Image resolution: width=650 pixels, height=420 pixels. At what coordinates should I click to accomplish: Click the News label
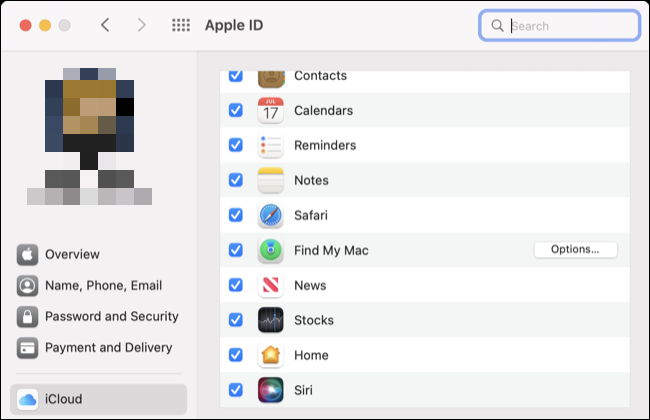pyautogui.click(x=310, y=285)
